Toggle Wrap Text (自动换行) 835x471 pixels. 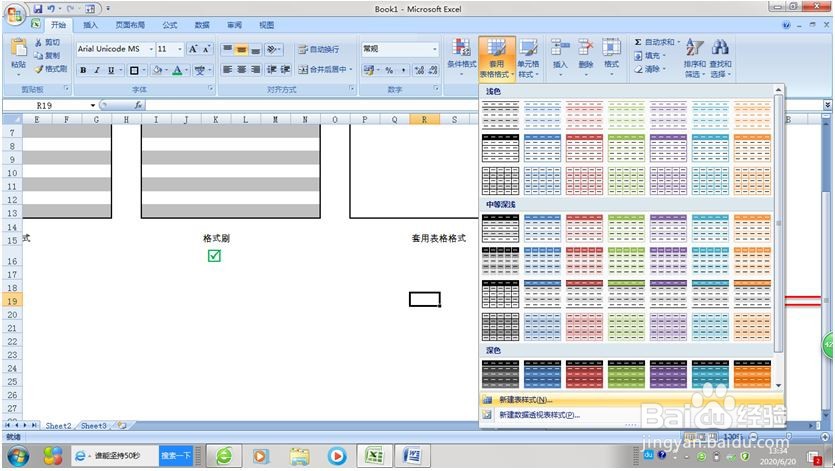click(318, 50)
